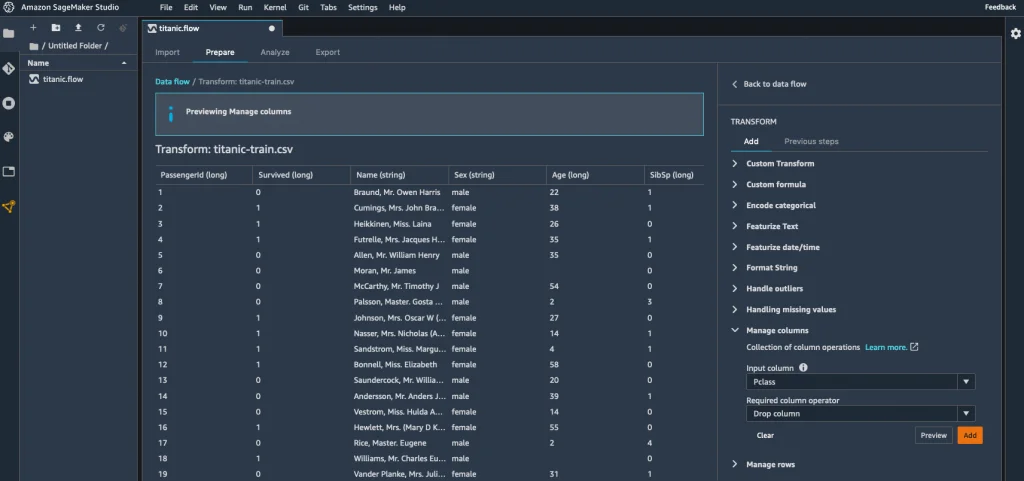1024x481 pixels.
Task: Click the orange Add button
Action: [970, 435]
